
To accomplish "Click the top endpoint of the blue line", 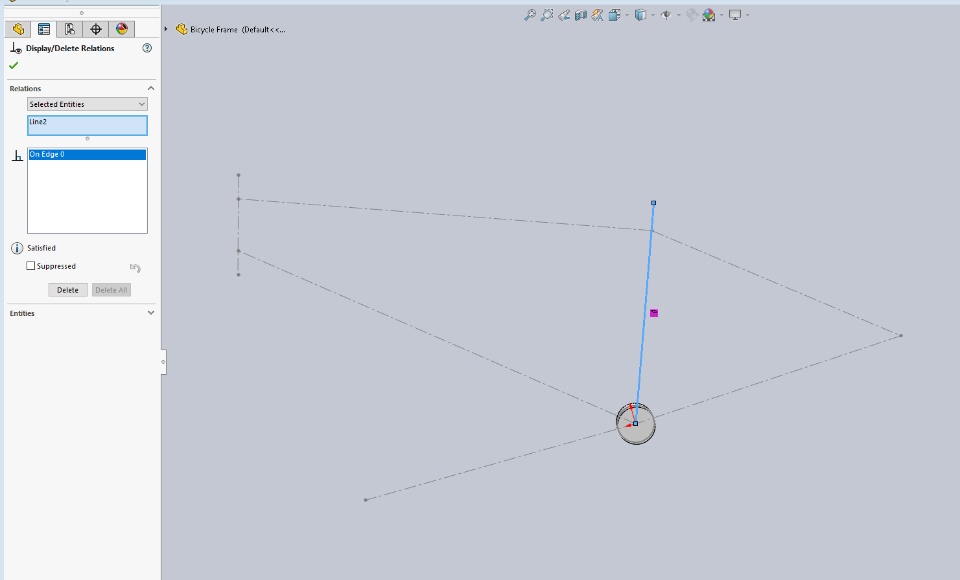I will [x=653, y=203].
